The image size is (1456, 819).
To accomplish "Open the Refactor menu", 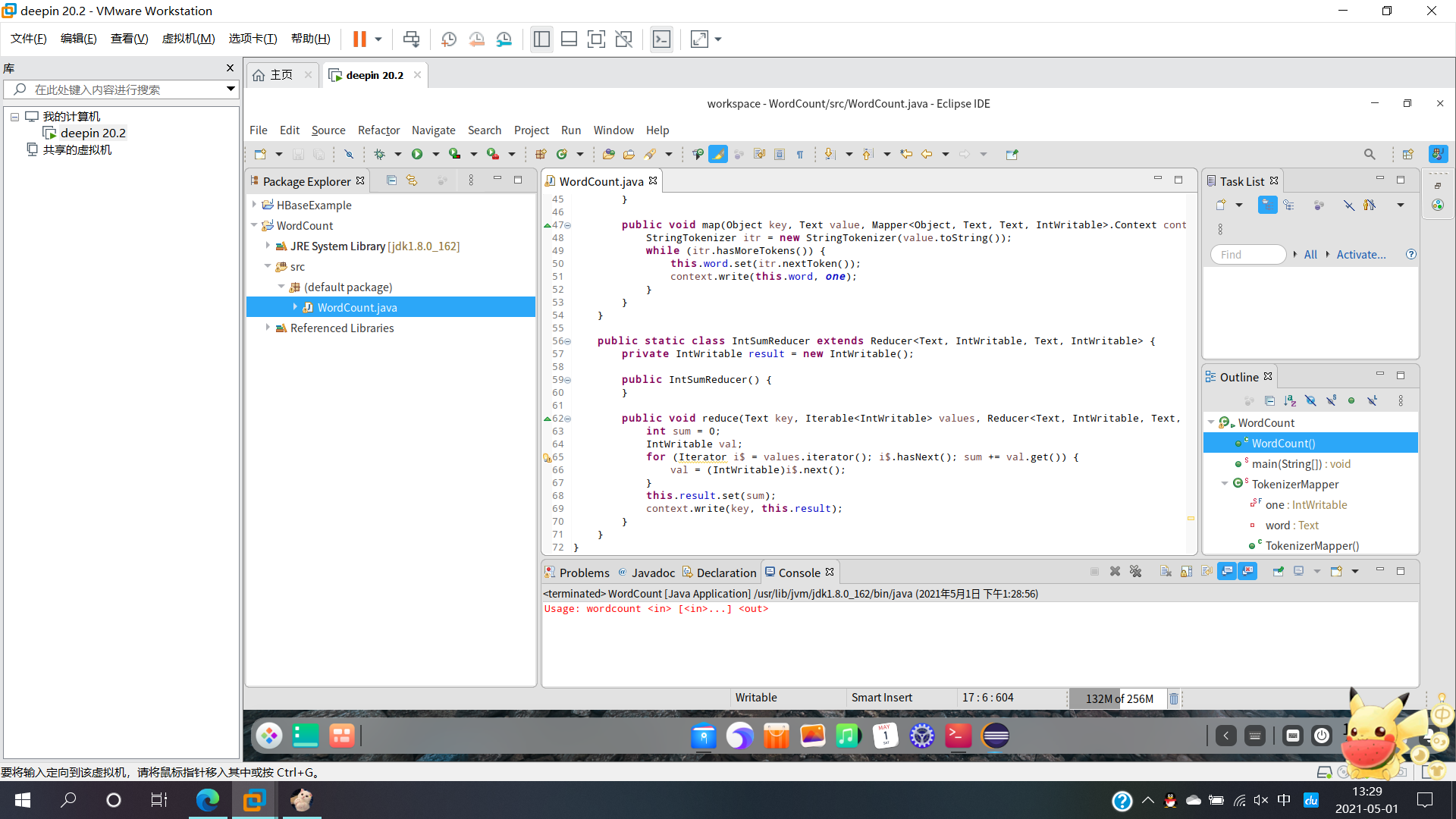I will click(x=378, y=130).
